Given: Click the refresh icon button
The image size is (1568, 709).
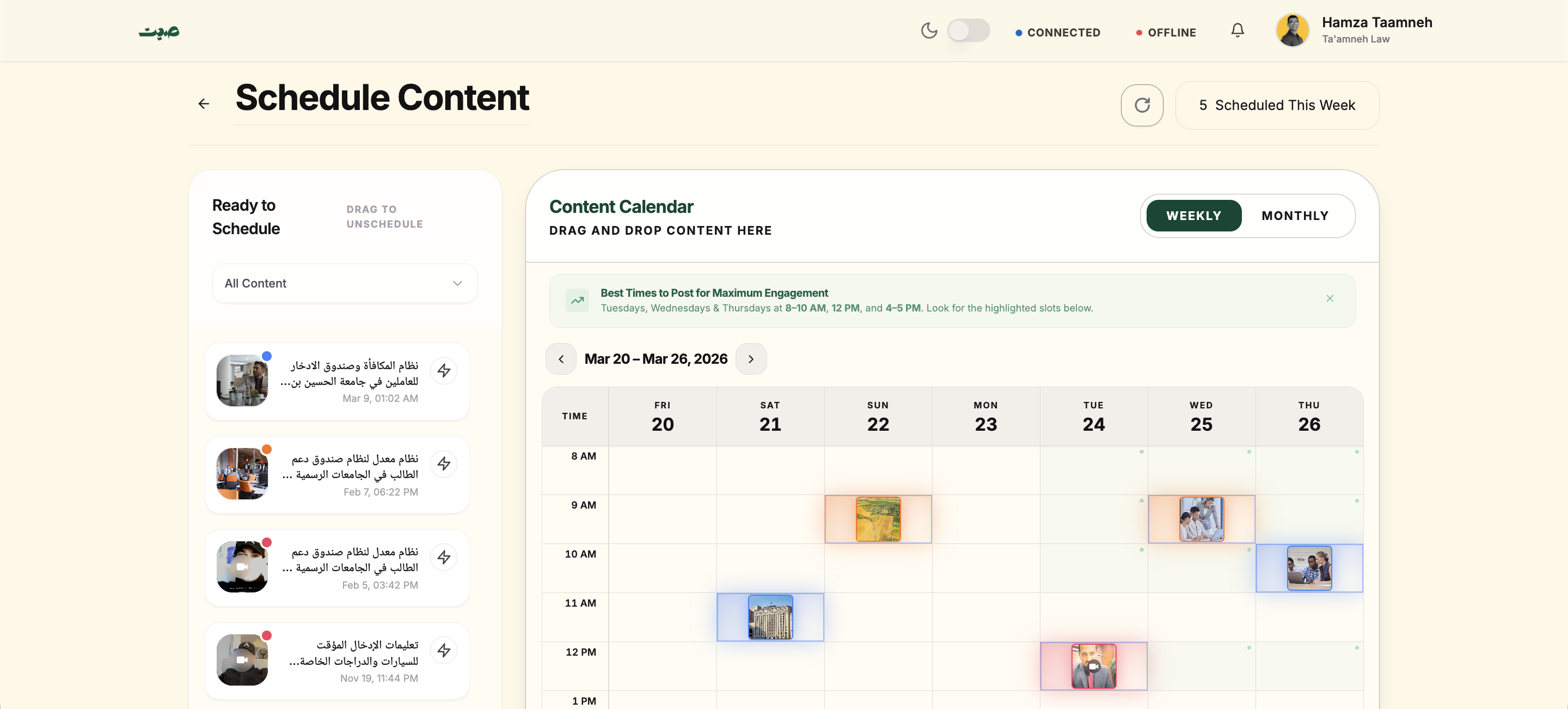Looking at the screenshot, I should pos(1142,105).
